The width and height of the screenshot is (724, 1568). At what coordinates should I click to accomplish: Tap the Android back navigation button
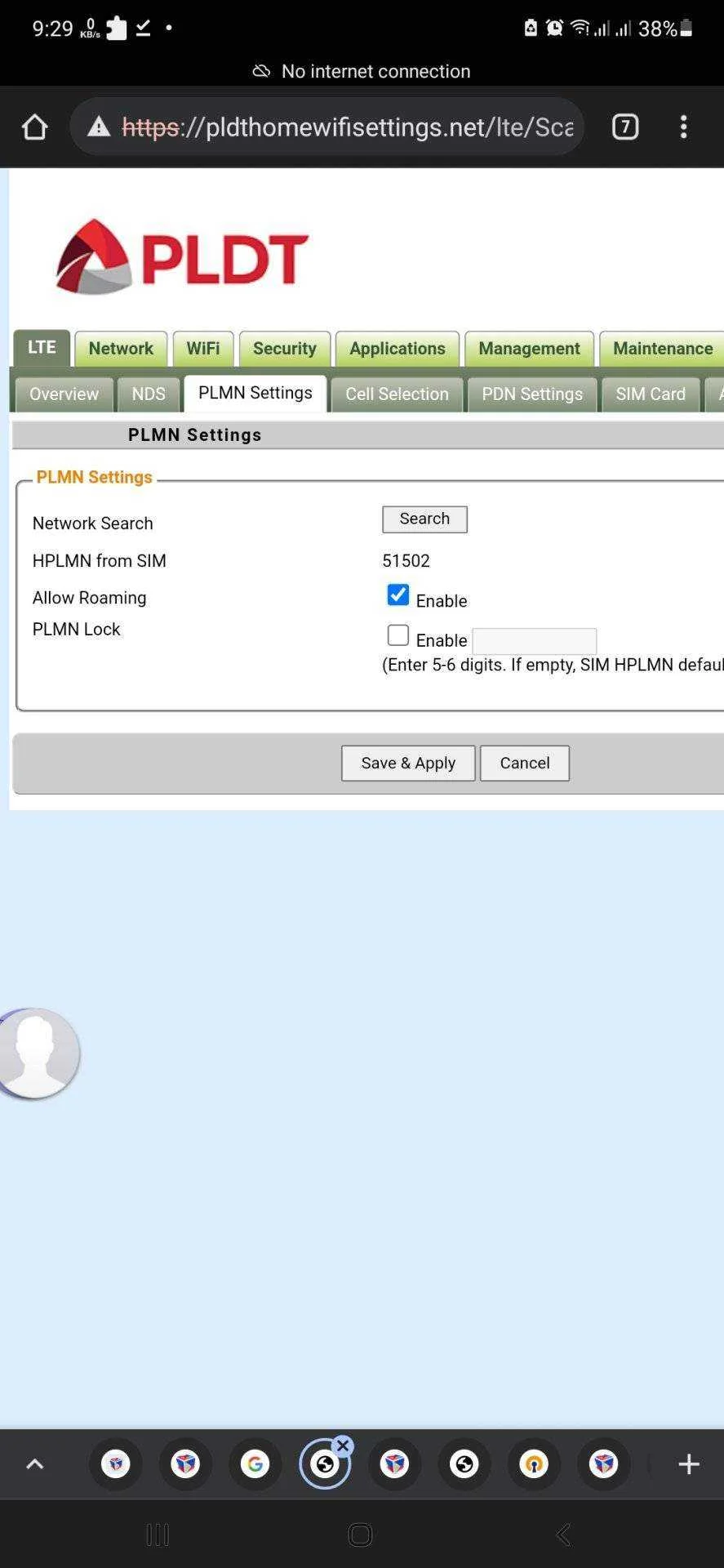pyautogui.click(x=563, y=1535)
